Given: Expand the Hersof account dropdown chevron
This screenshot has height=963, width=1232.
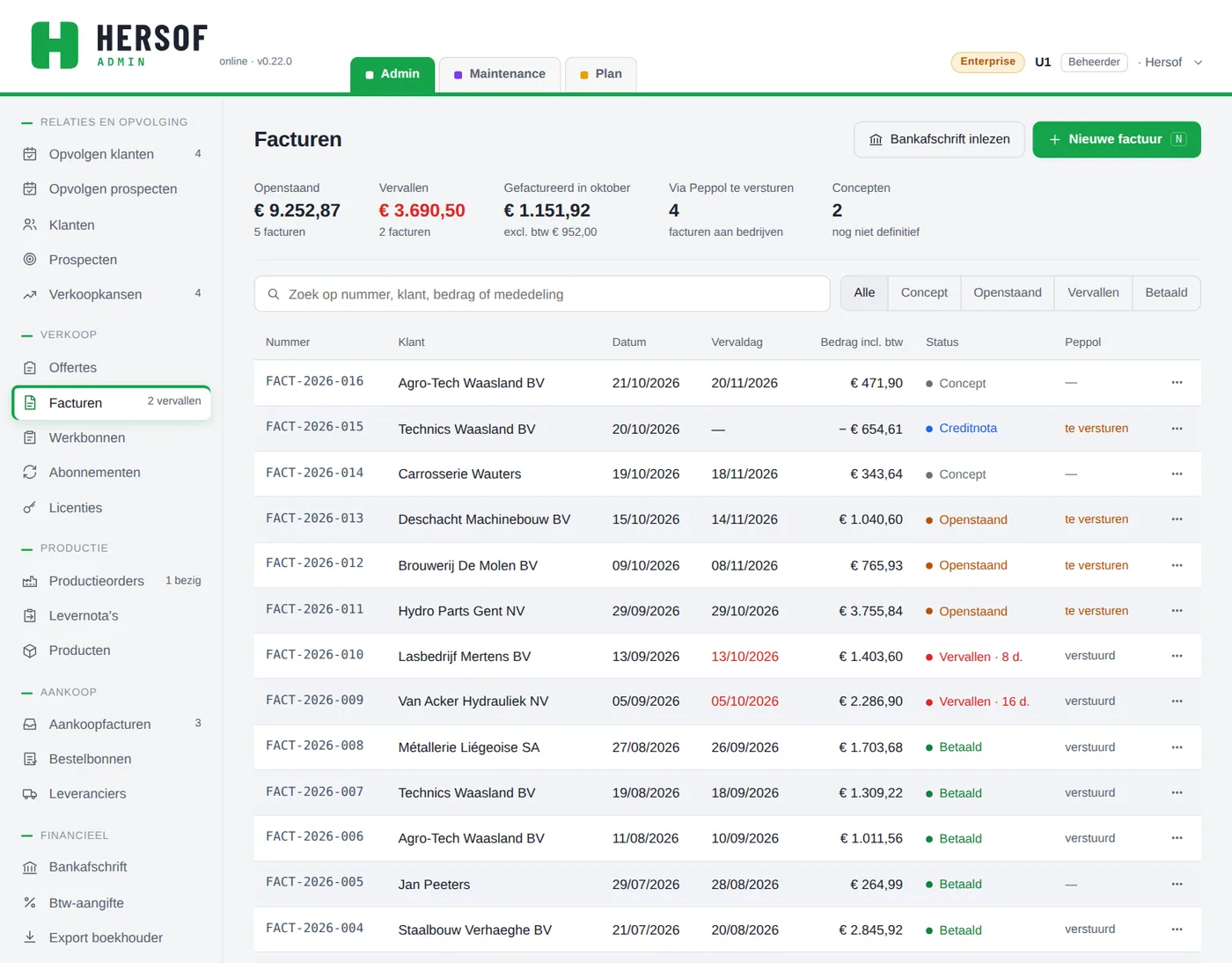Looking at the screenshot, I should tap(1198, 62).
